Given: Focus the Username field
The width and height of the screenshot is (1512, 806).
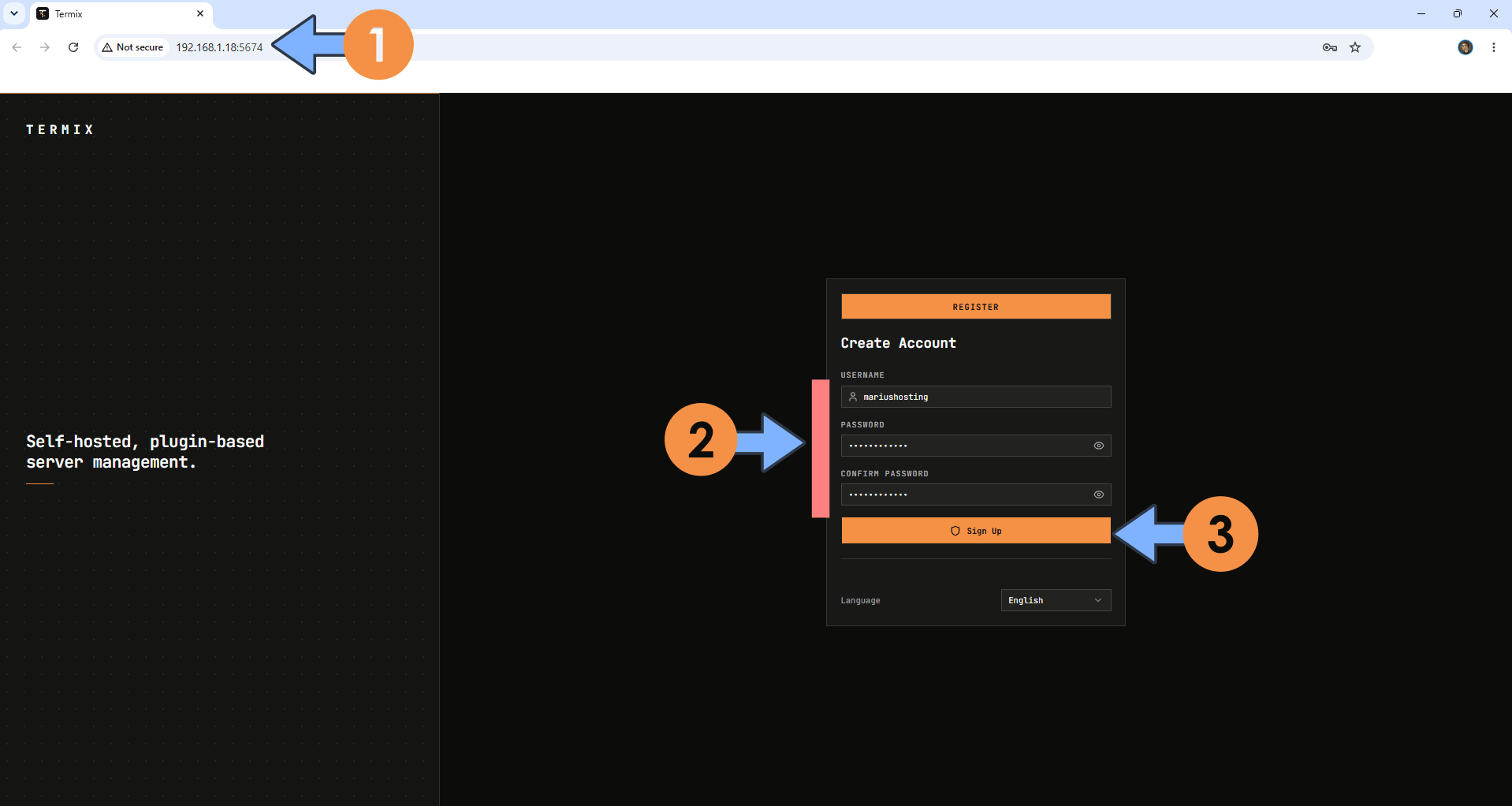Looking at the screenshot, I should pyautogui.click(x=976, y=397).
